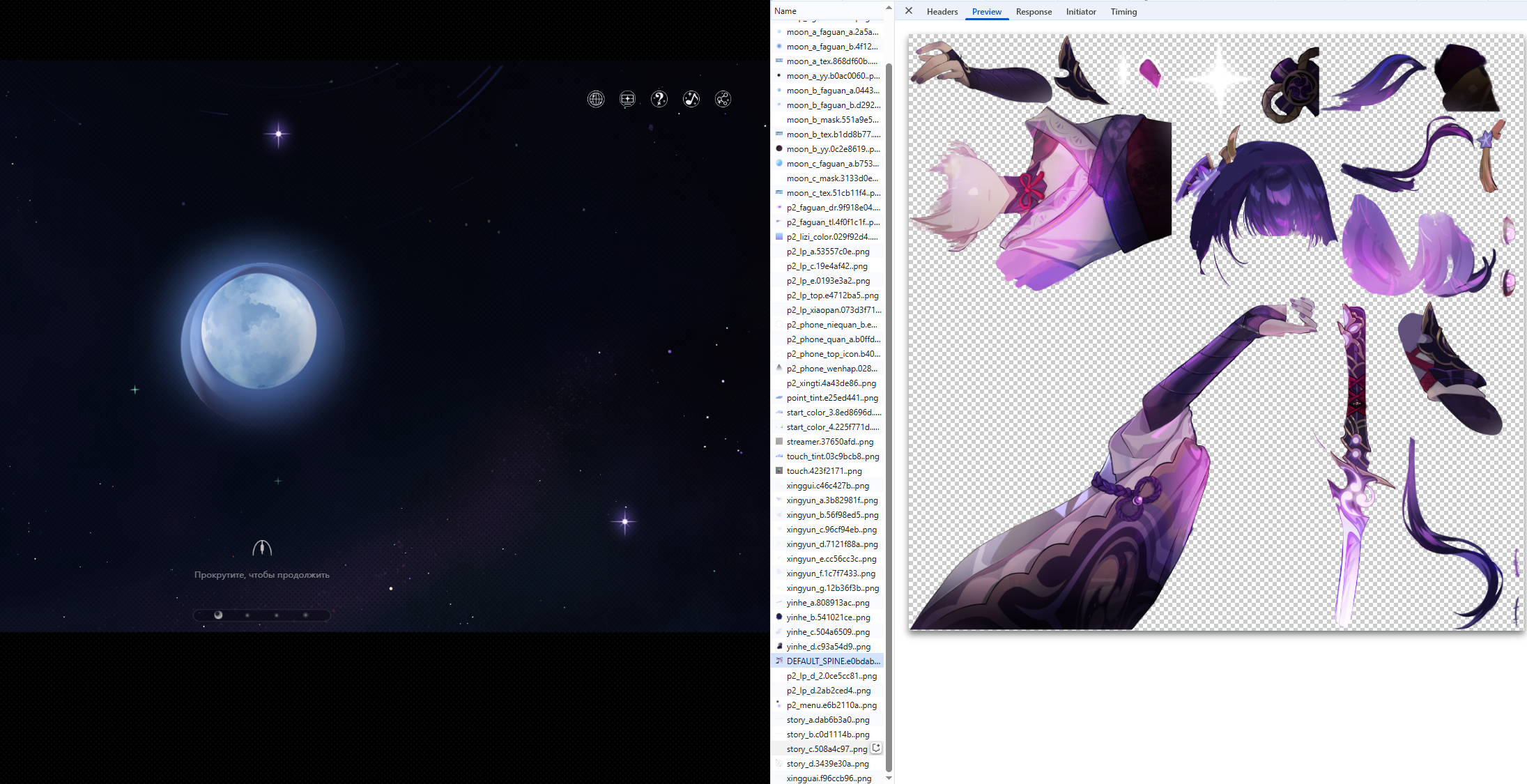
Task: Select moon_b_mask.551a9e5 request
Action: [x=827, y=120]
